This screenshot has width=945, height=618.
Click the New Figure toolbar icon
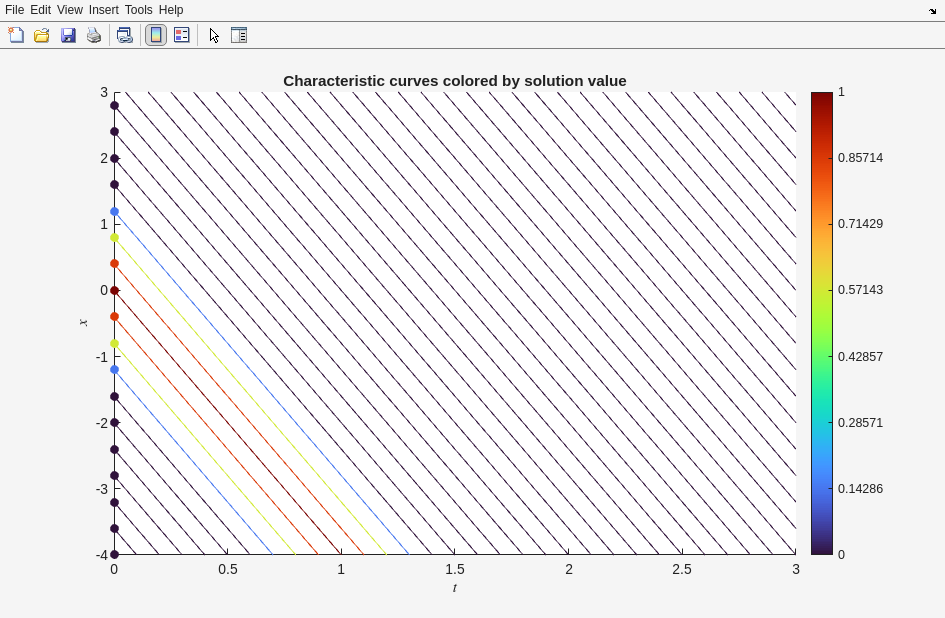(16, 35)
